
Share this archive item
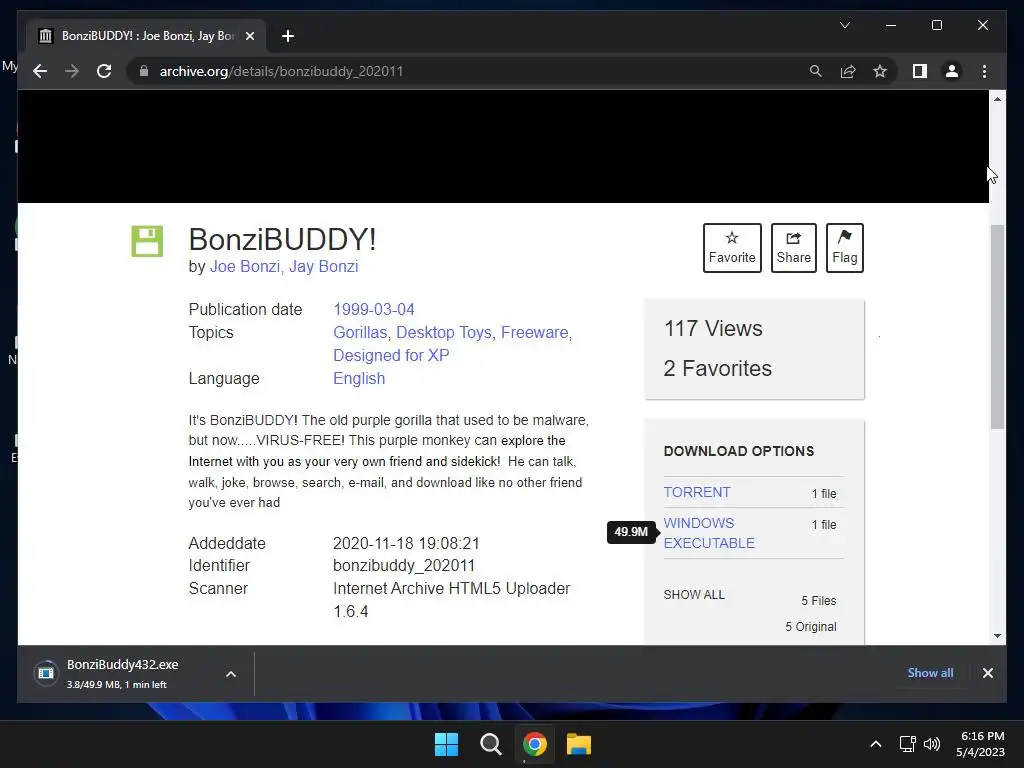pyautogui.click(x=793, y=248)
